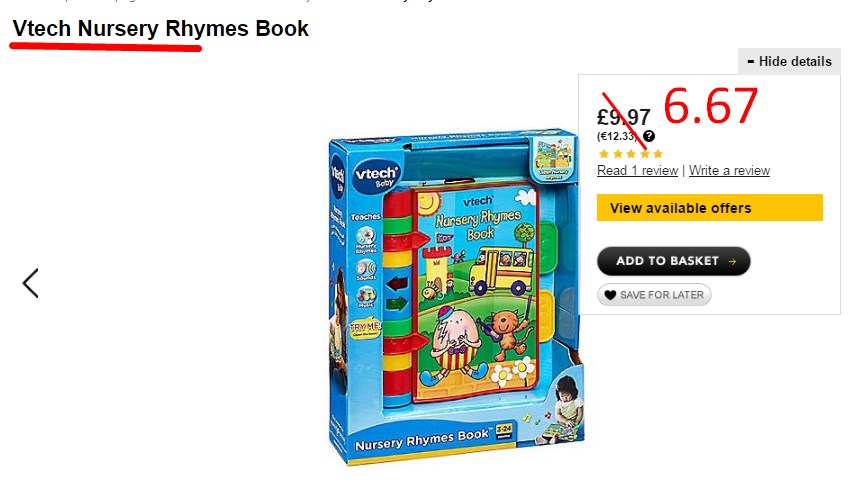This screenshot has width=863, height=497.
Task: Save the product for later
Action: (x=654, y=294)
